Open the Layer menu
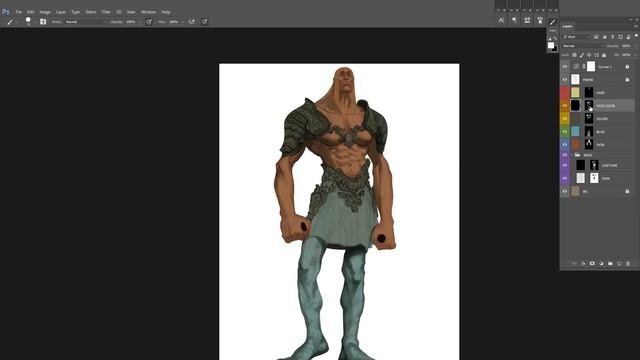Viewport: 640px width, 360px height. click(x=60, y=12)
